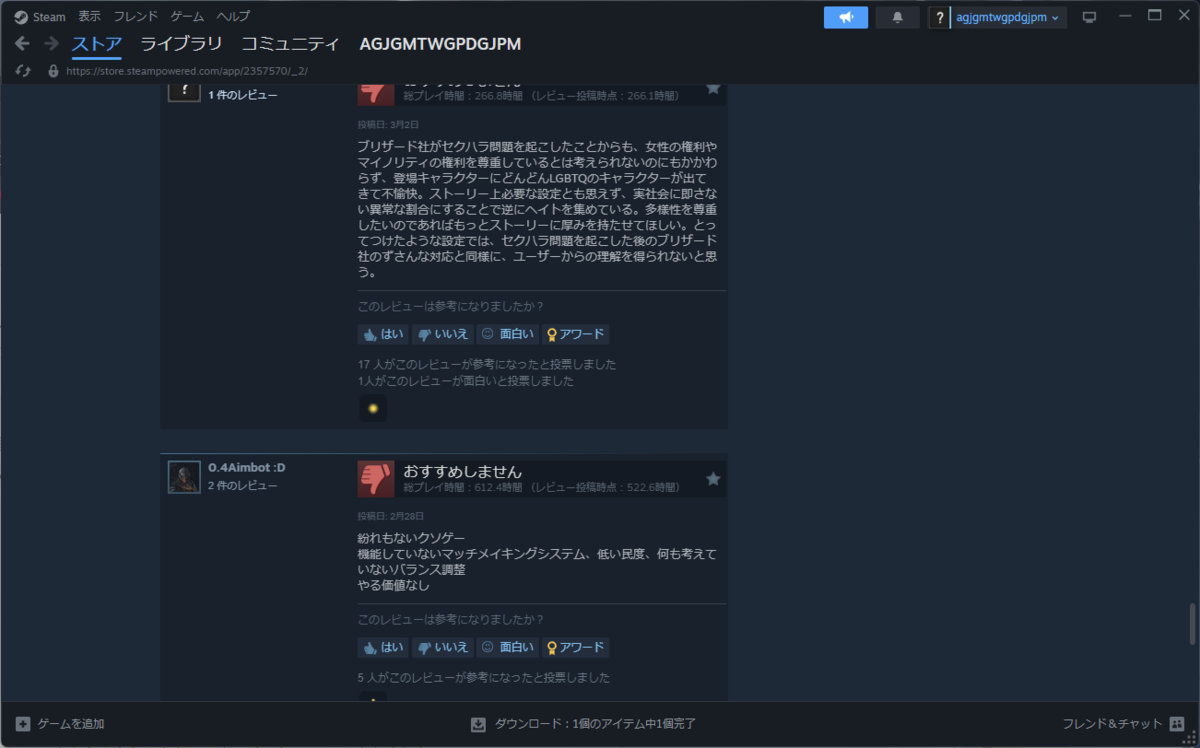Open the ゲーム menu
Screen dimensions: 1200x748
187,16
